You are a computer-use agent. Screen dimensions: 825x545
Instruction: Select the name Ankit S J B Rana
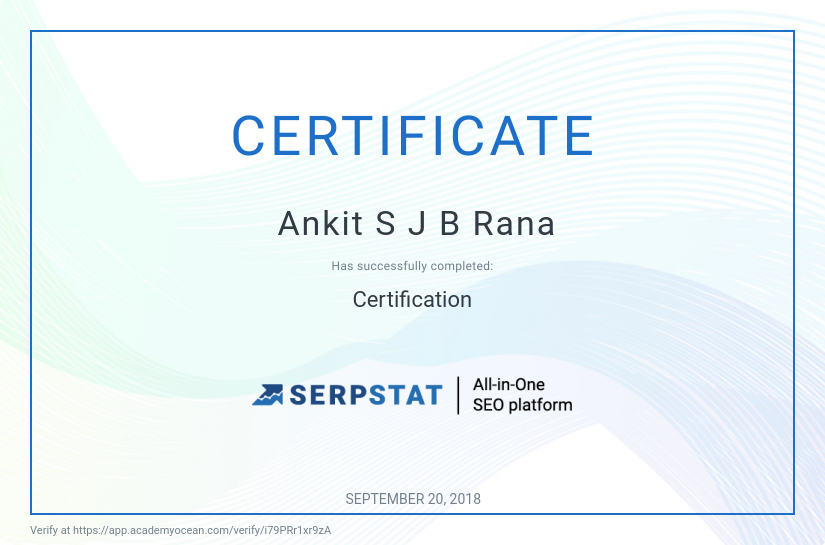click(416, 224)
